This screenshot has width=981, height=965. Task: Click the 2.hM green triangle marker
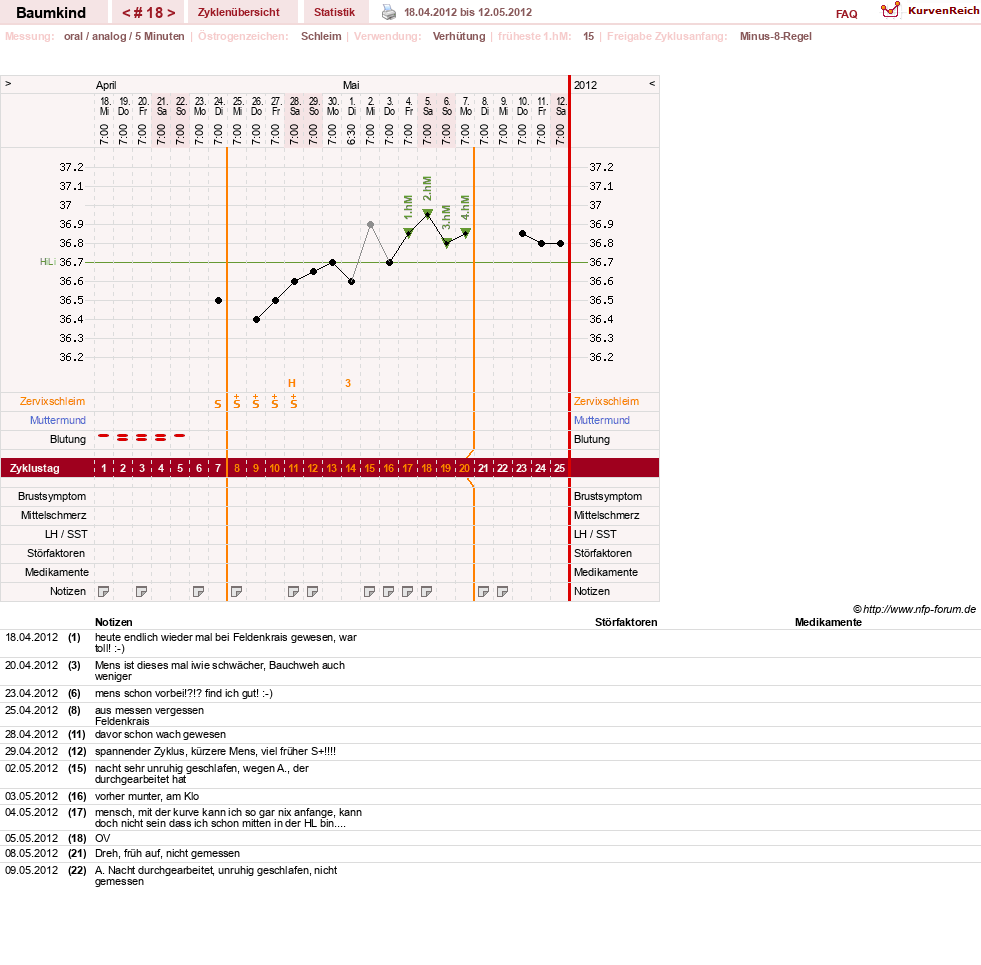[427, 213]
